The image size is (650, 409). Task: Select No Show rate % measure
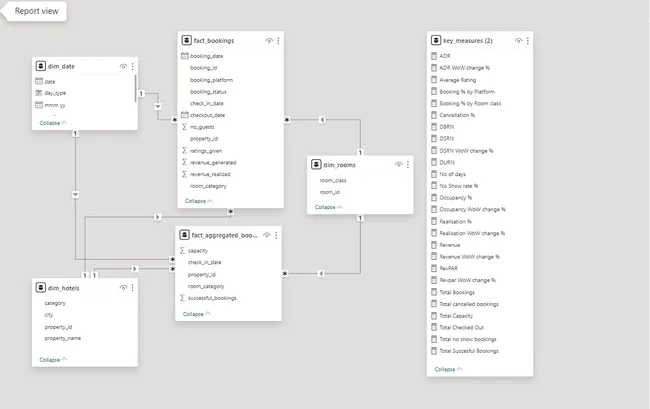click(458, 186)
